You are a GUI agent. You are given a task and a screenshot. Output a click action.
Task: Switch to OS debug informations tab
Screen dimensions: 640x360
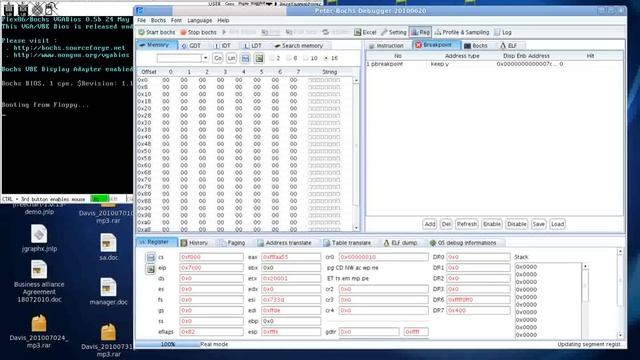tap(463, 243)
